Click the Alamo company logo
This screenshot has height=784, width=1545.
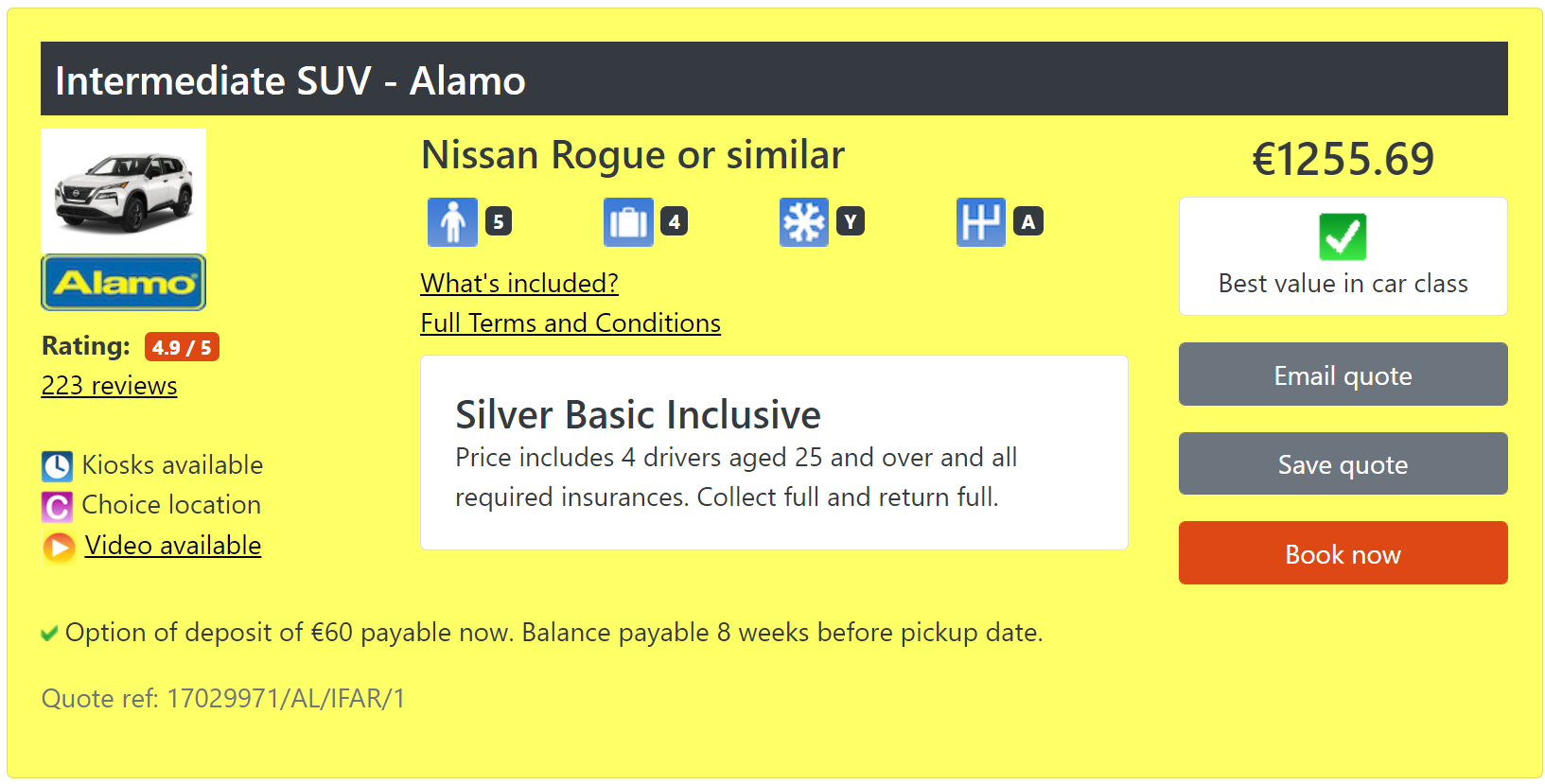tap(124, 283)
